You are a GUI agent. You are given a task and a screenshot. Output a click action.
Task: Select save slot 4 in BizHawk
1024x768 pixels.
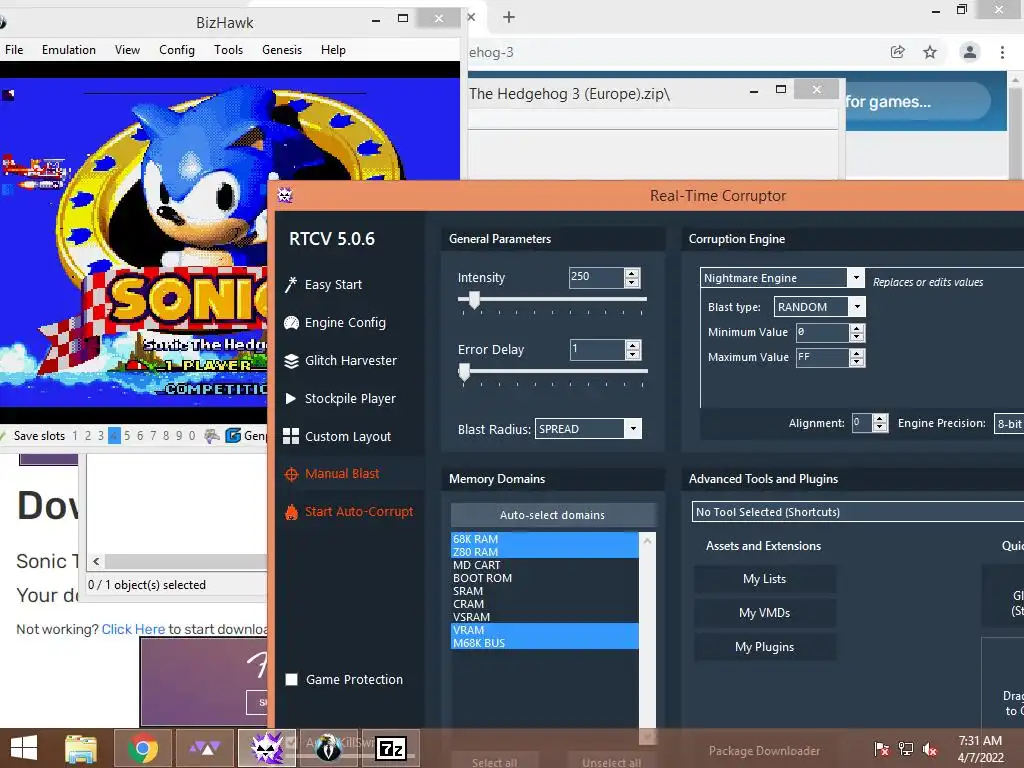click(x=114, y=436)
